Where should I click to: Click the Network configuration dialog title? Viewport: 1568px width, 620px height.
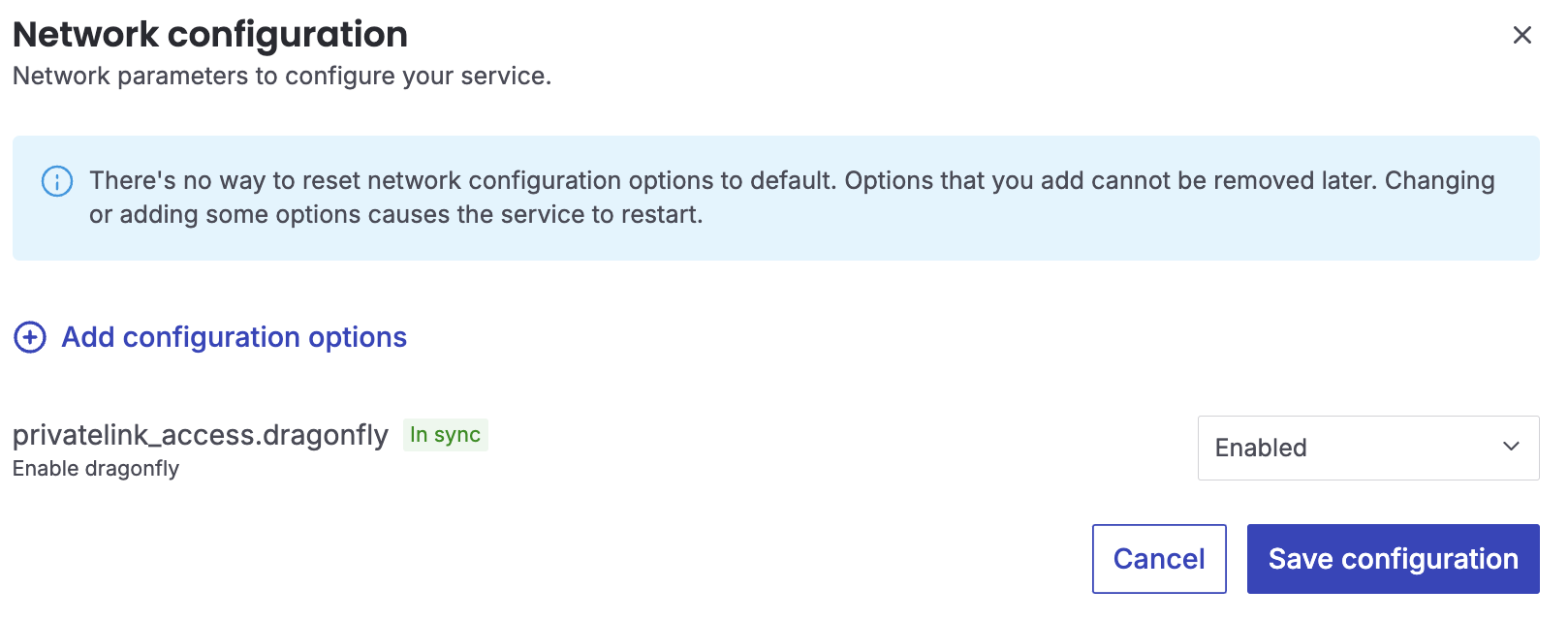point(209,34)
